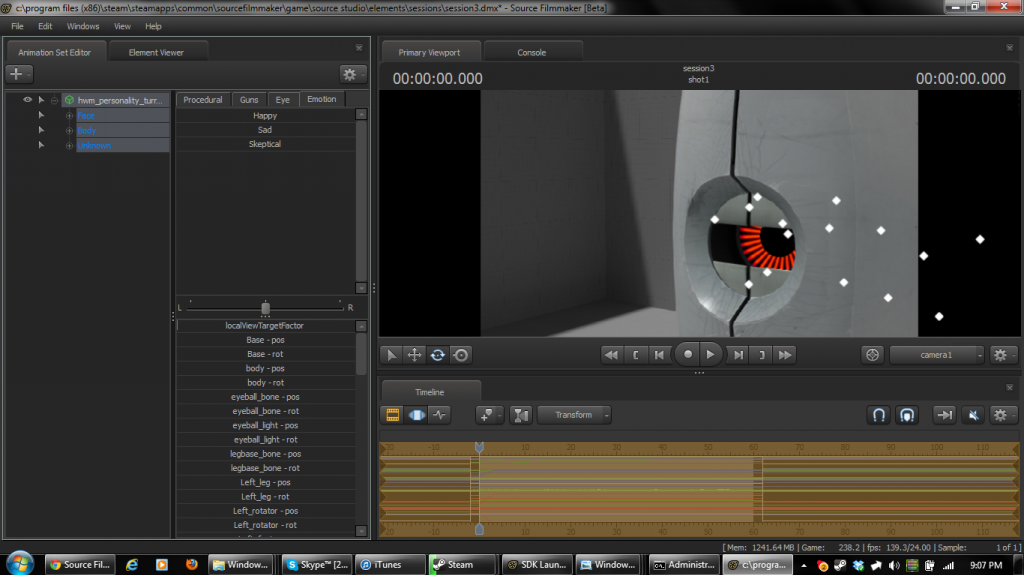
Task: Open the File menu
Action: 18,26
